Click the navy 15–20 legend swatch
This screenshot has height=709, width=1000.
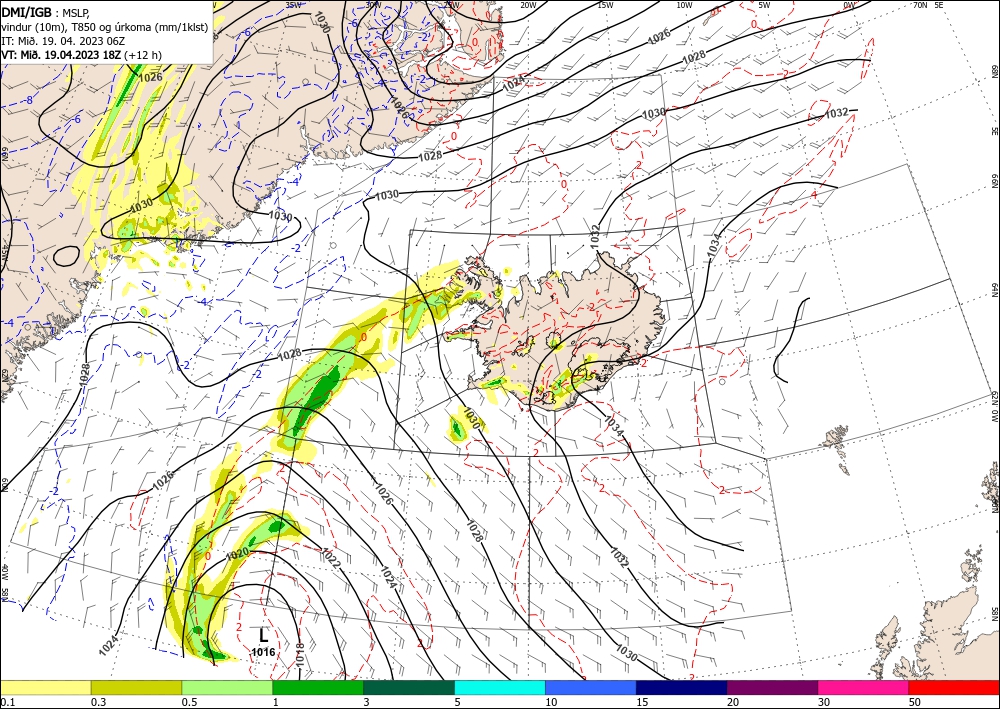pos(682,687)
